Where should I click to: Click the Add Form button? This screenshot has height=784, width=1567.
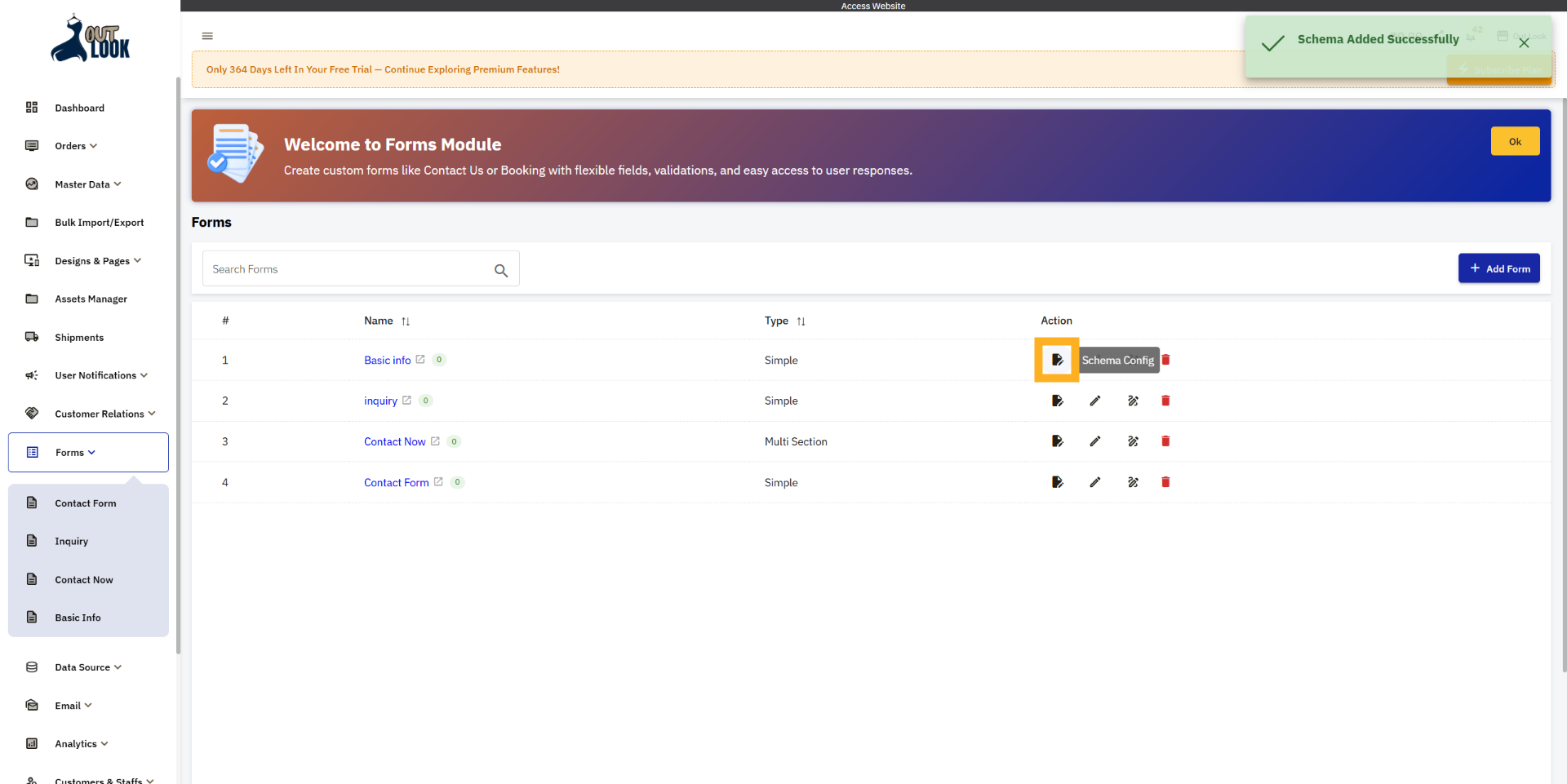tap(1499, 268)
